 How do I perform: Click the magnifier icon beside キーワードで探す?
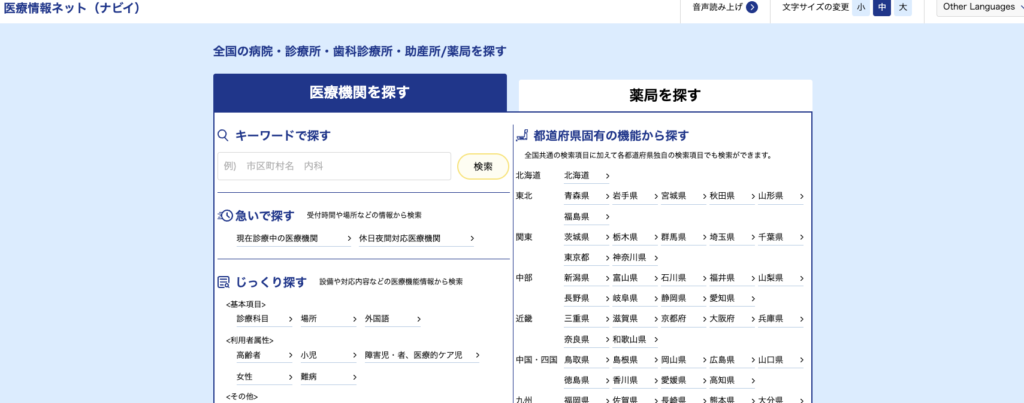tap(224, 136)
